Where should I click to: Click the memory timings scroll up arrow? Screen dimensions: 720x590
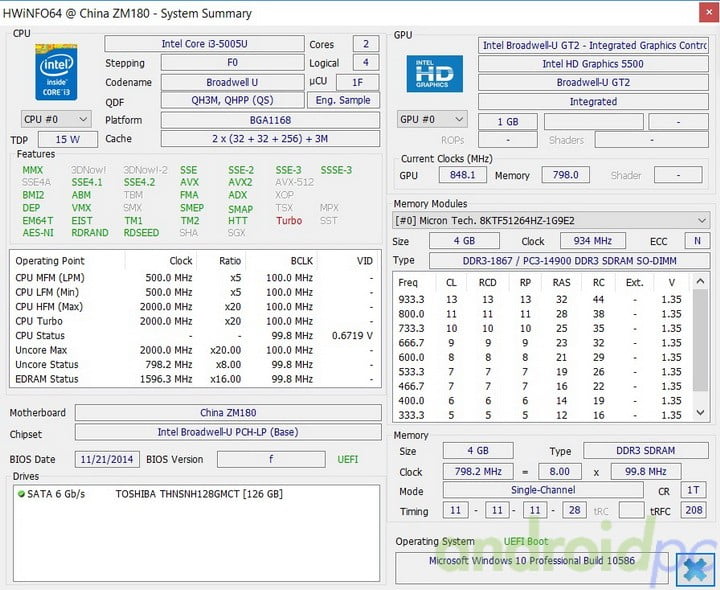[x=700, y=281]
